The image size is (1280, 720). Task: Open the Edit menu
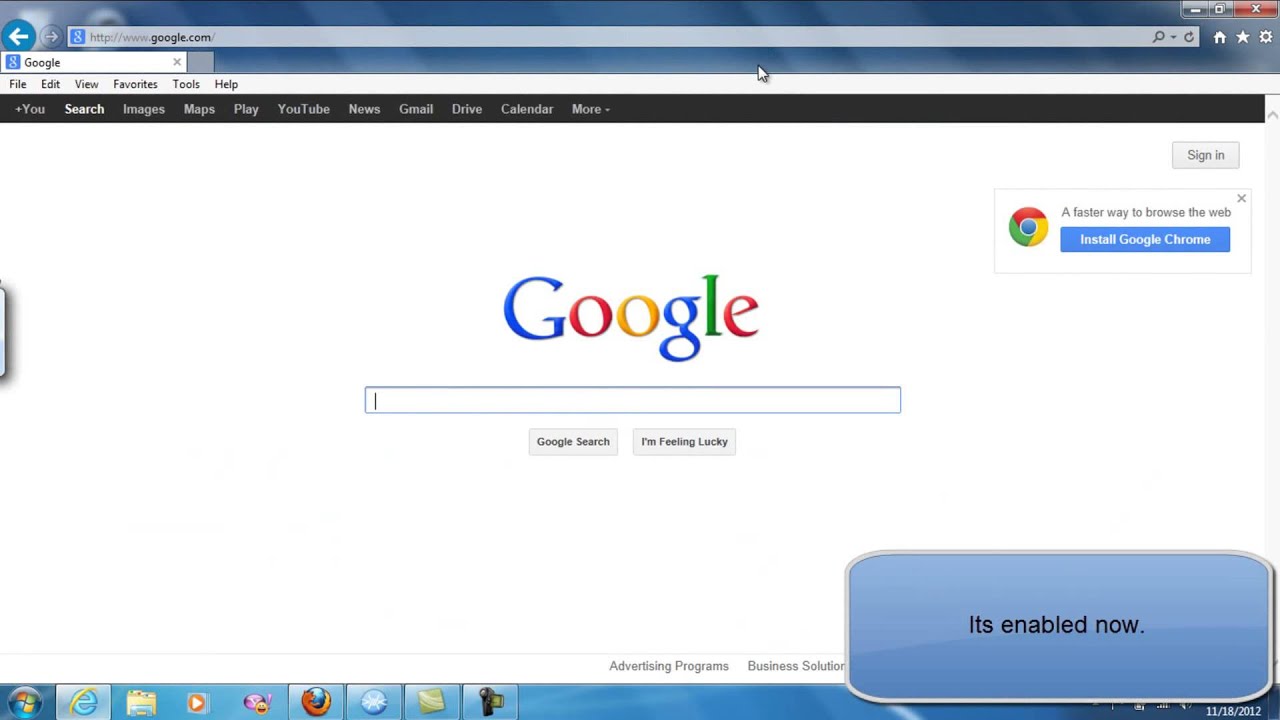50,84
